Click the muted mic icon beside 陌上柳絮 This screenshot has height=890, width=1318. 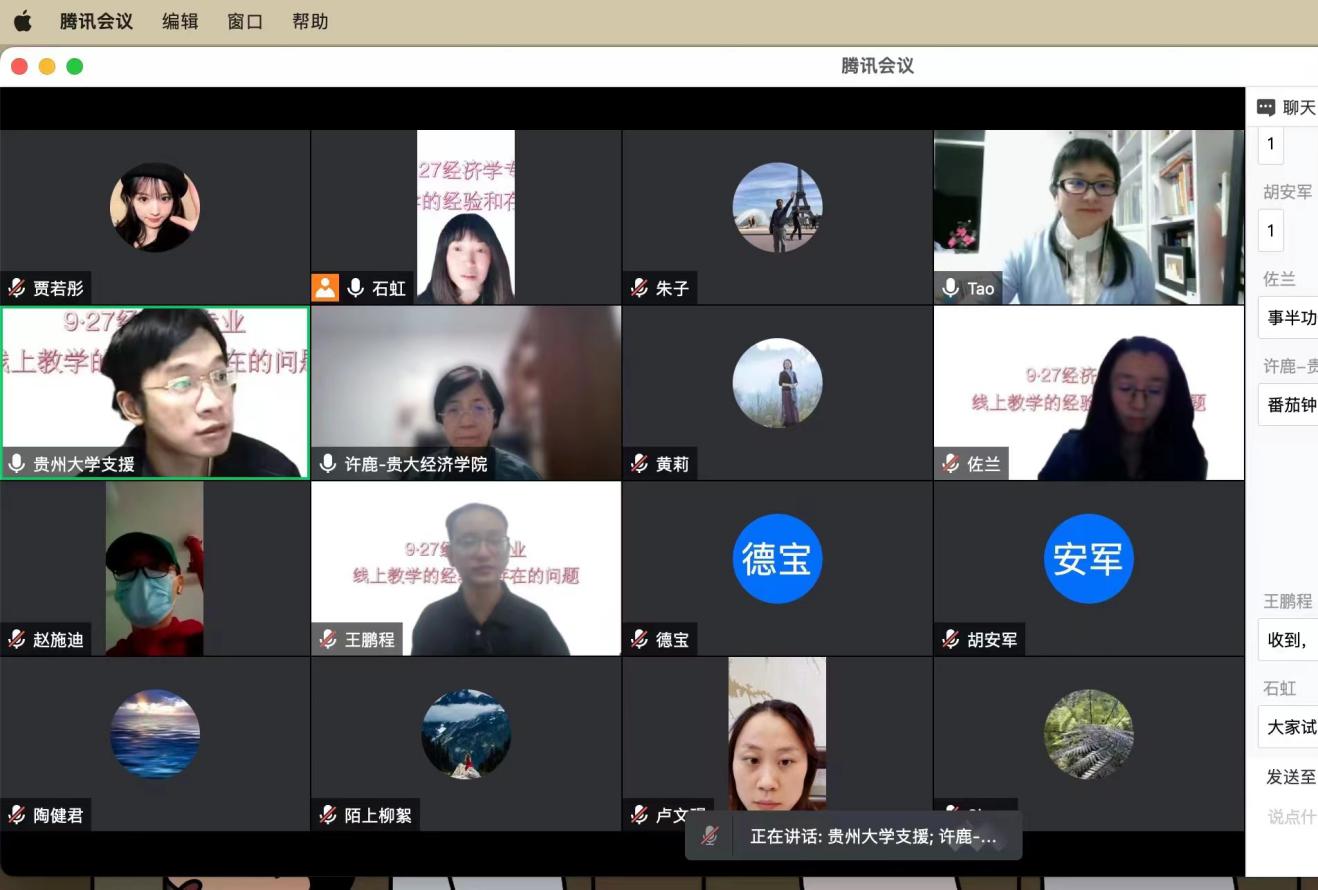coord(328,815)
